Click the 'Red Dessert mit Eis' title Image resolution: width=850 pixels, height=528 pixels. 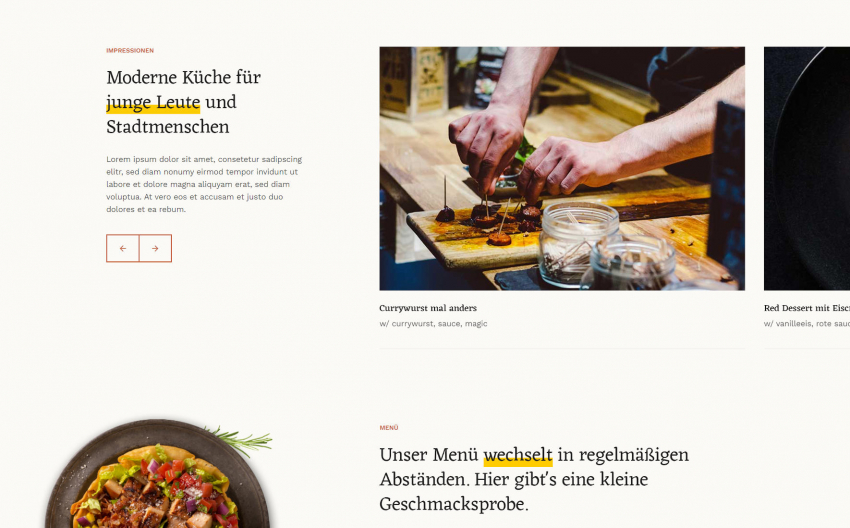coord(807,308)
